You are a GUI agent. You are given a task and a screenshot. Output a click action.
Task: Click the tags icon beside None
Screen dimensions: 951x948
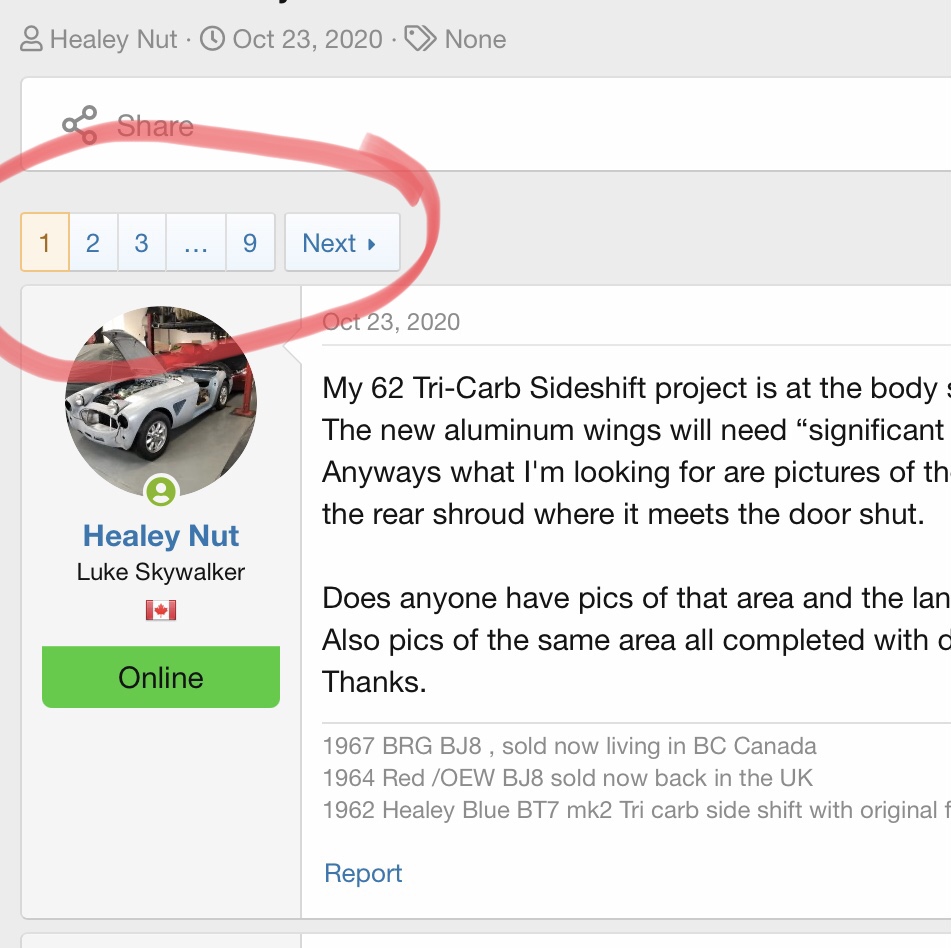420,40
